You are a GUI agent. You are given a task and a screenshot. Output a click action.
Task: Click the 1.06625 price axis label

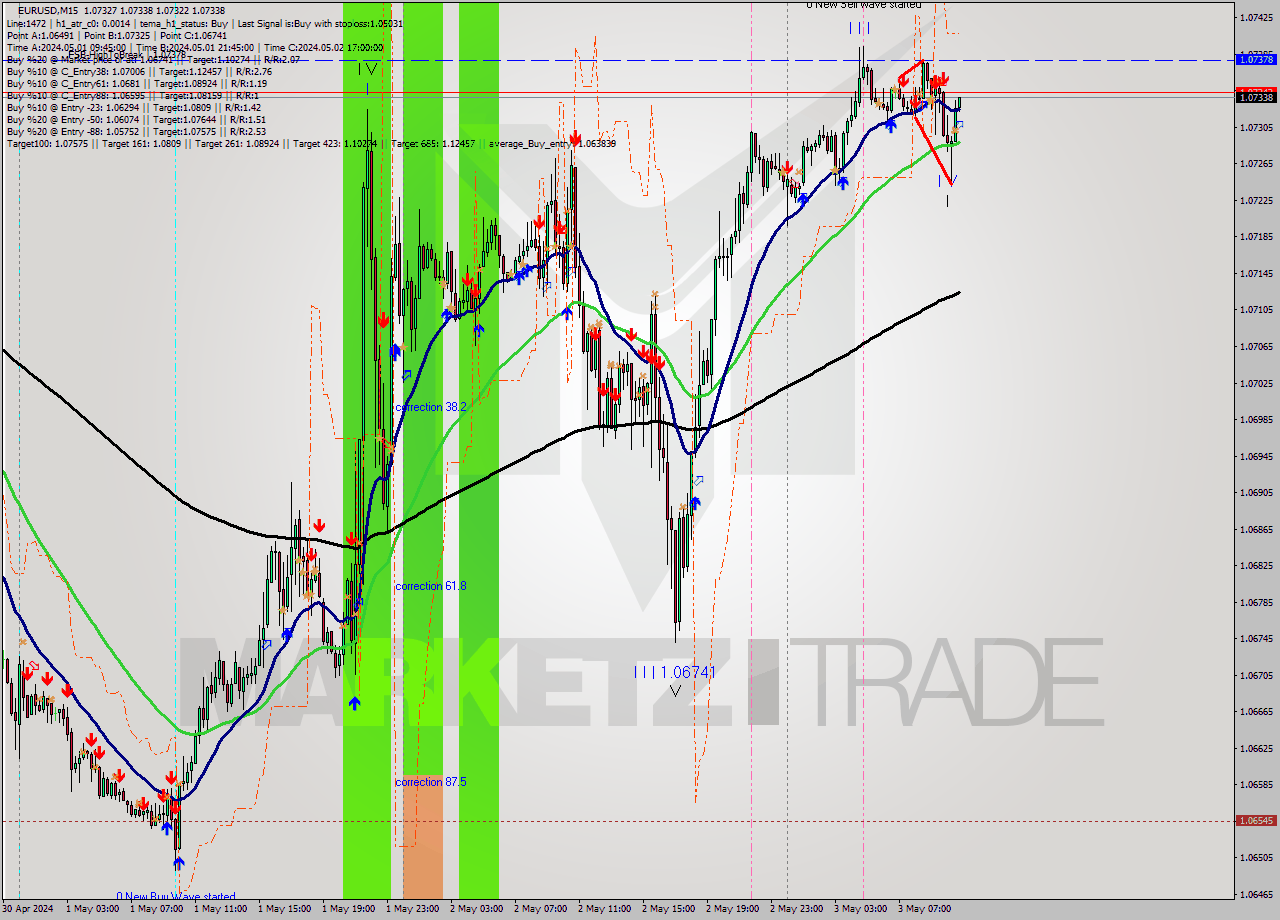(x=1256, y=748)
